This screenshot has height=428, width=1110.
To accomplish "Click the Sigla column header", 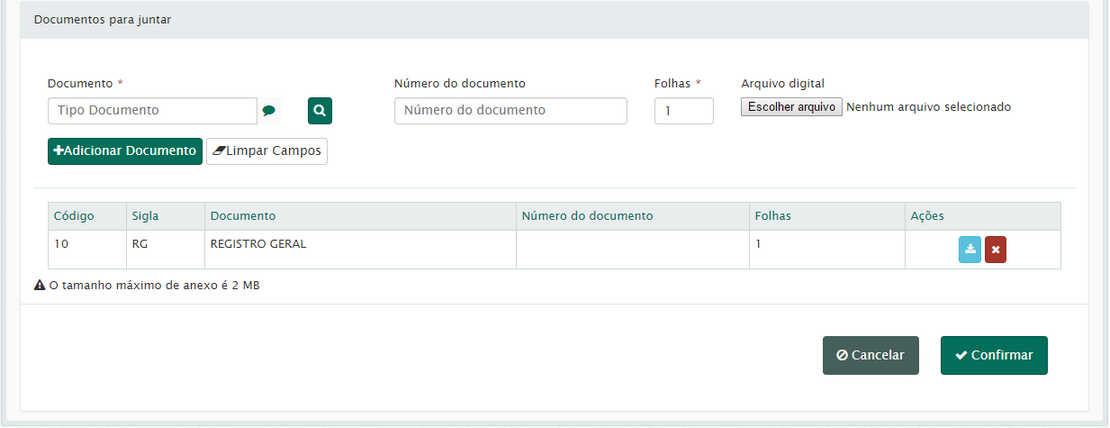I will [145, 216].
